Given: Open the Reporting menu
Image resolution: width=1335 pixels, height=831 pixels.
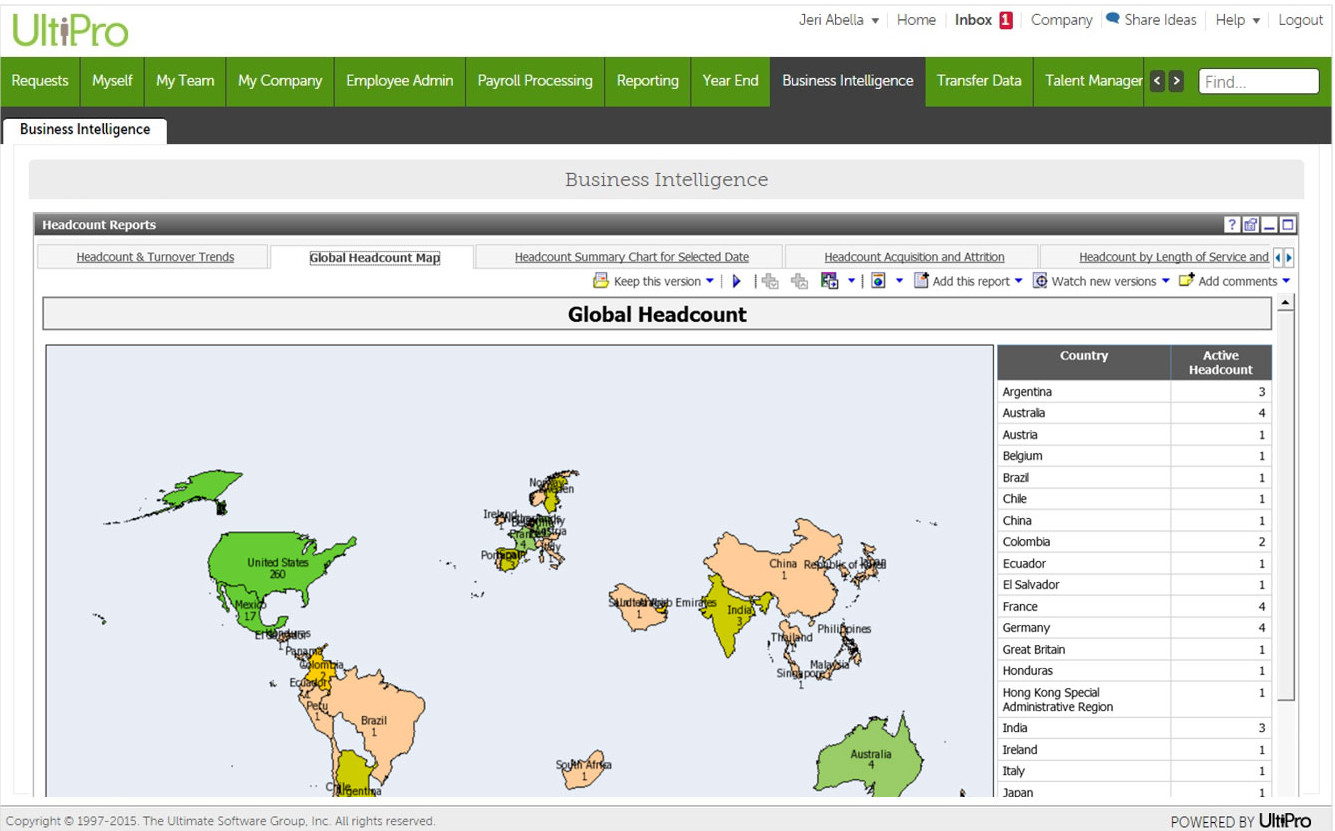Looking at the screenshot, I should click(x=647, y=81).
